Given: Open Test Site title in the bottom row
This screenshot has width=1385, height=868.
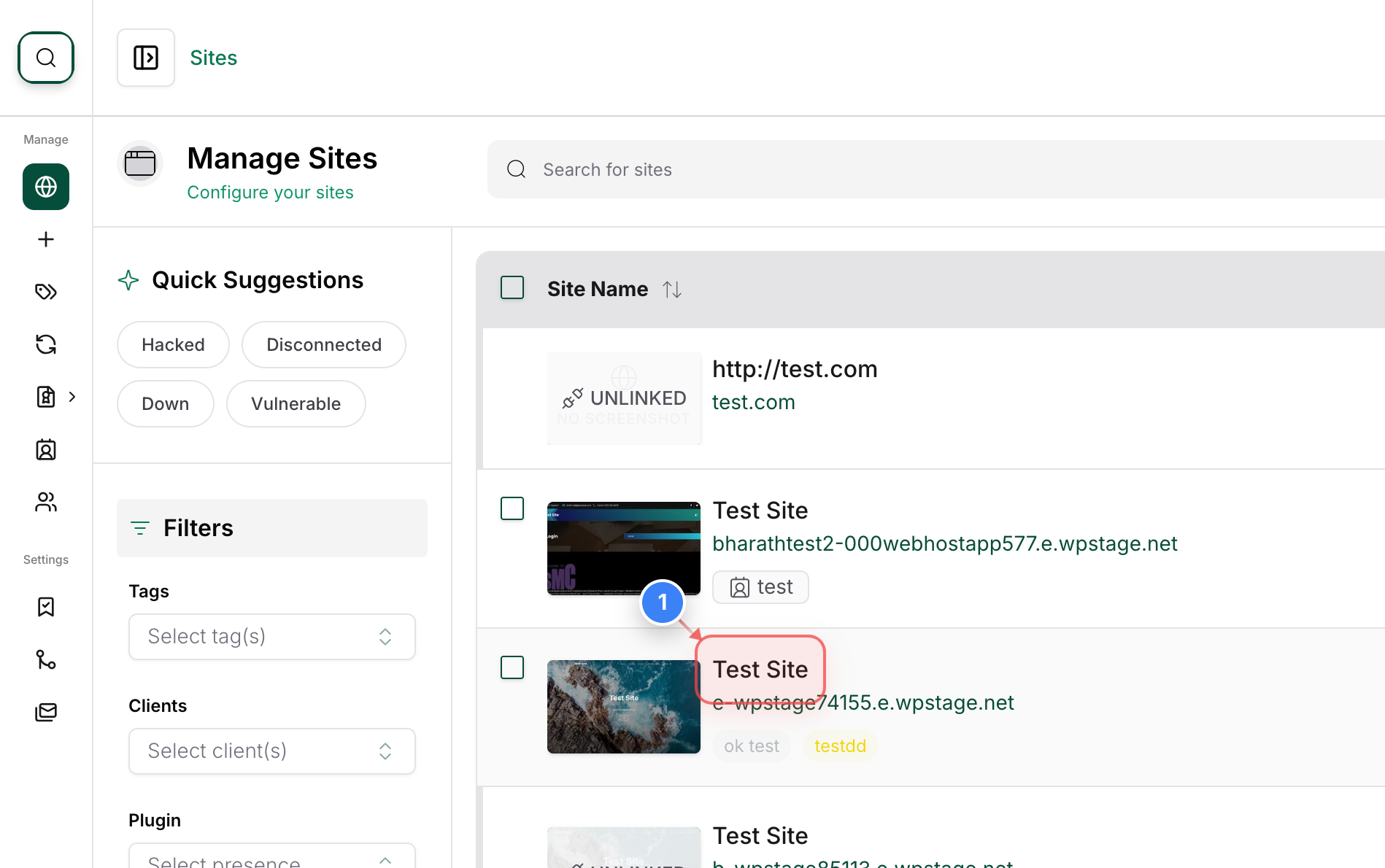Looking at the screenshot, I should click(x=760, y=836).
